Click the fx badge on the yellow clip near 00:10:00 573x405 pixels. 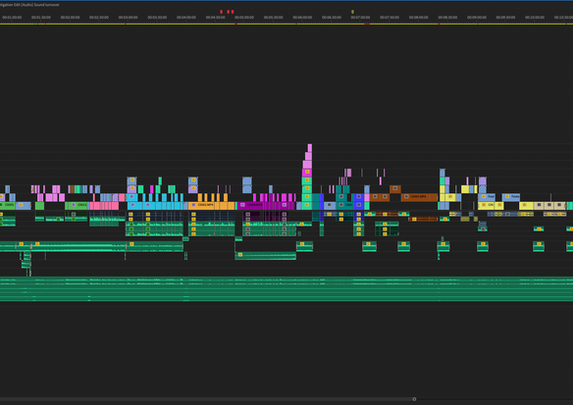(x=524, y=205)
